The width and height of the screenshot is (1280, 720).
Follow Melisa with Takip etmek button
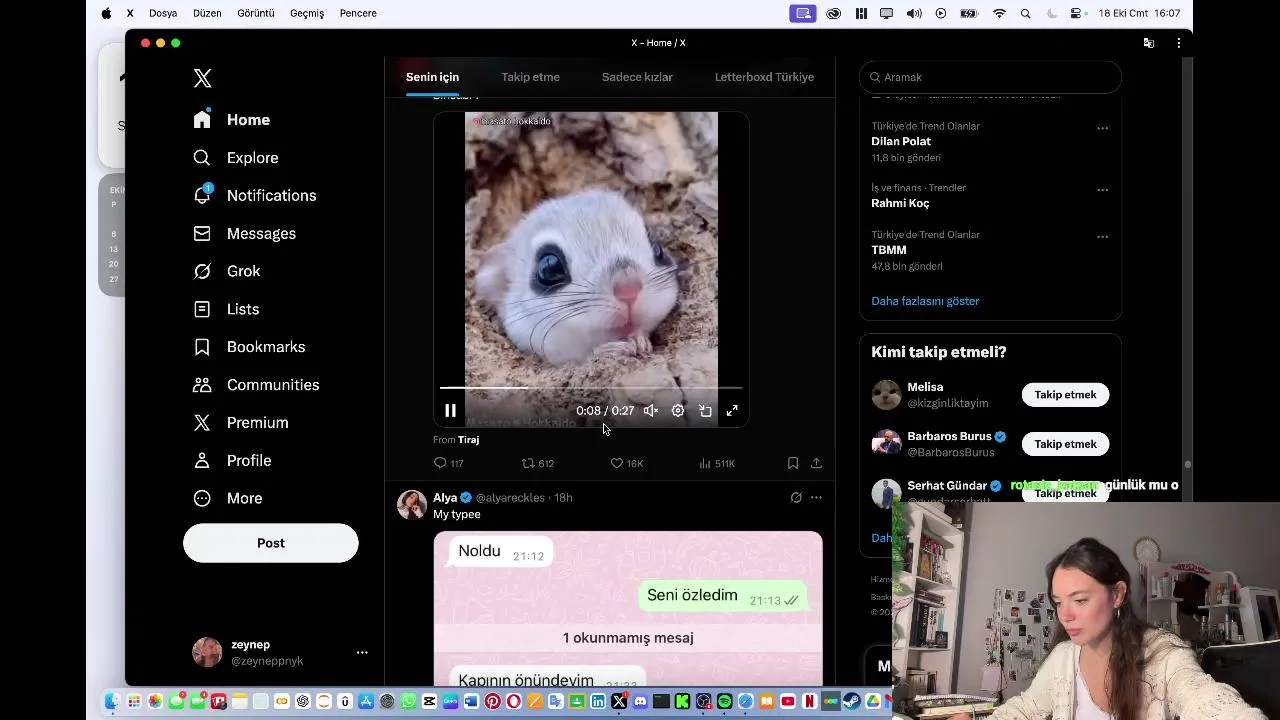(x=1065, y=395)
